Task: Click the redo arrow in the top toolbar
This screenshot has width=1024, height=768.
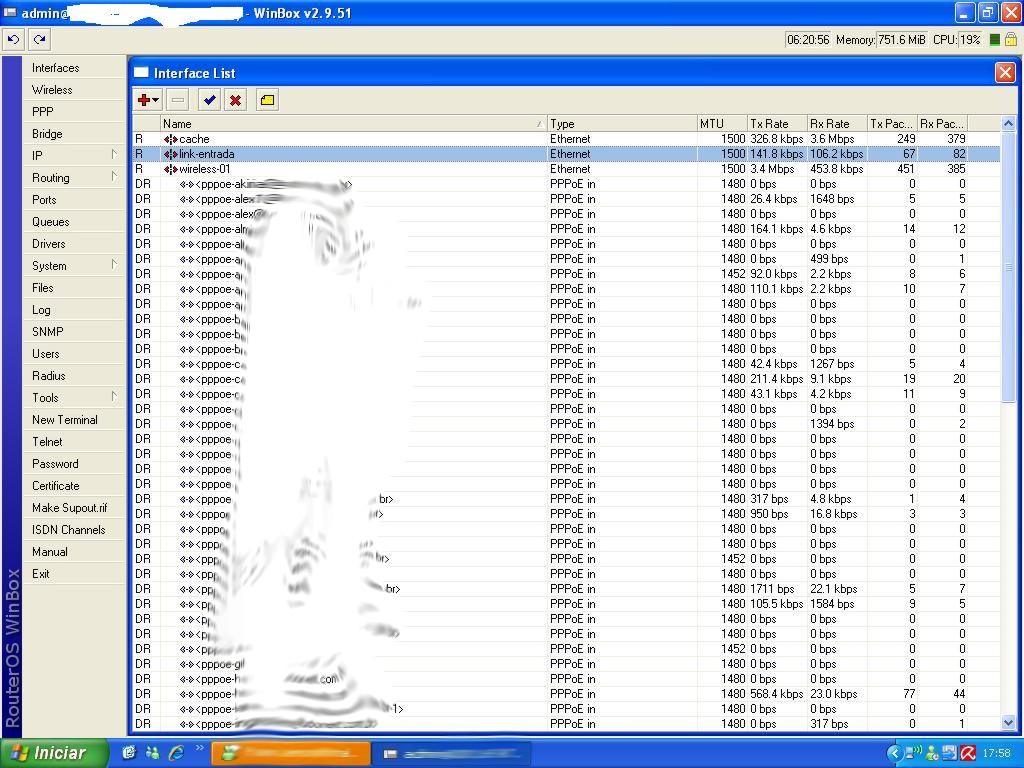Action: [40, 40]
